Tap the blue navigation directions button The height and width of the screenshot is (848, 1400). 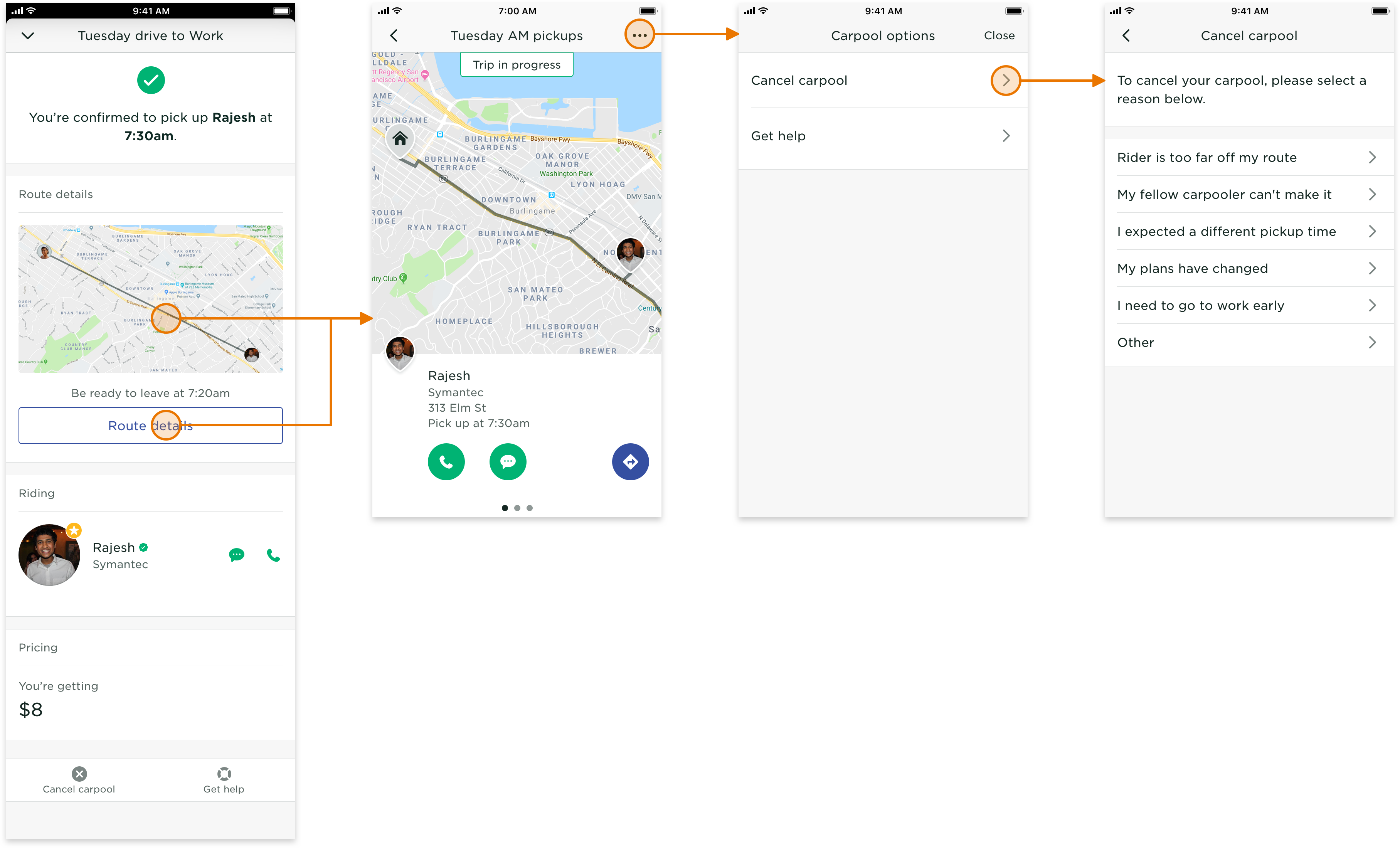(x=630, y=462)
